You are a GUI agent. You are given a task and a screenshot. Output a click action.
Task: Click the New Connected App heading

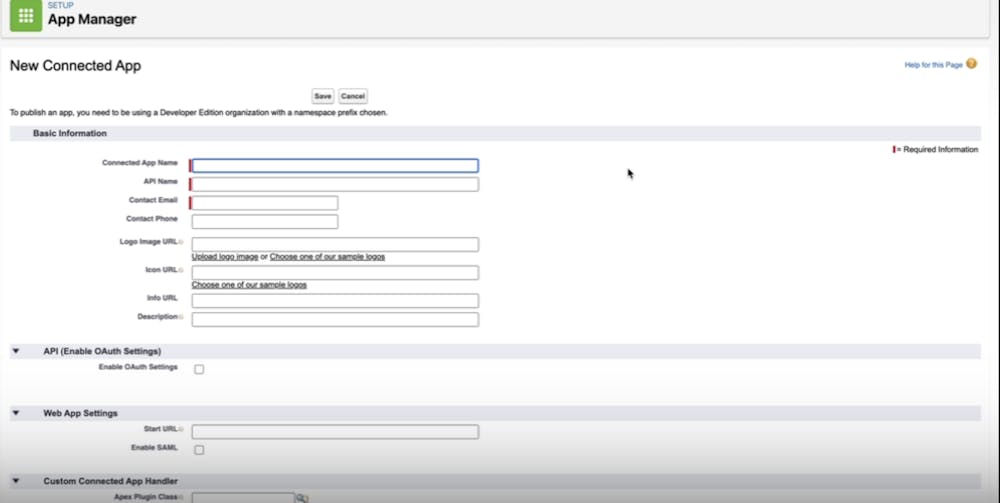coord(75,66)
